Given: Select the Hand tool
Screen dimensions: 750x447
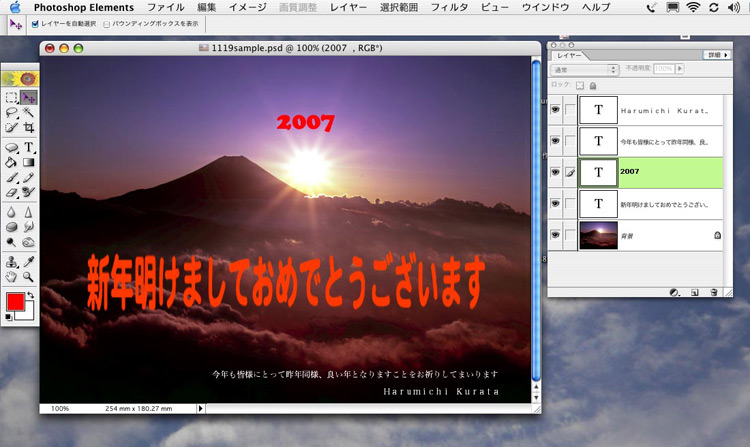Looking at the screenshot, I should [11, 277].
